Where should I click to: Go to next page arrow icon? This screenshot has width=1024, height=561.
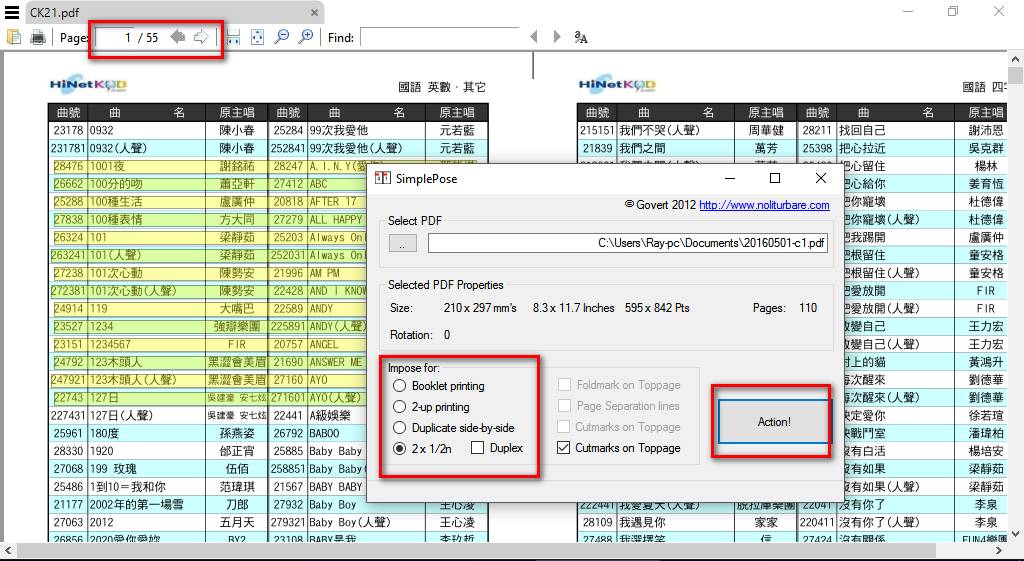(x=201, y=37)
